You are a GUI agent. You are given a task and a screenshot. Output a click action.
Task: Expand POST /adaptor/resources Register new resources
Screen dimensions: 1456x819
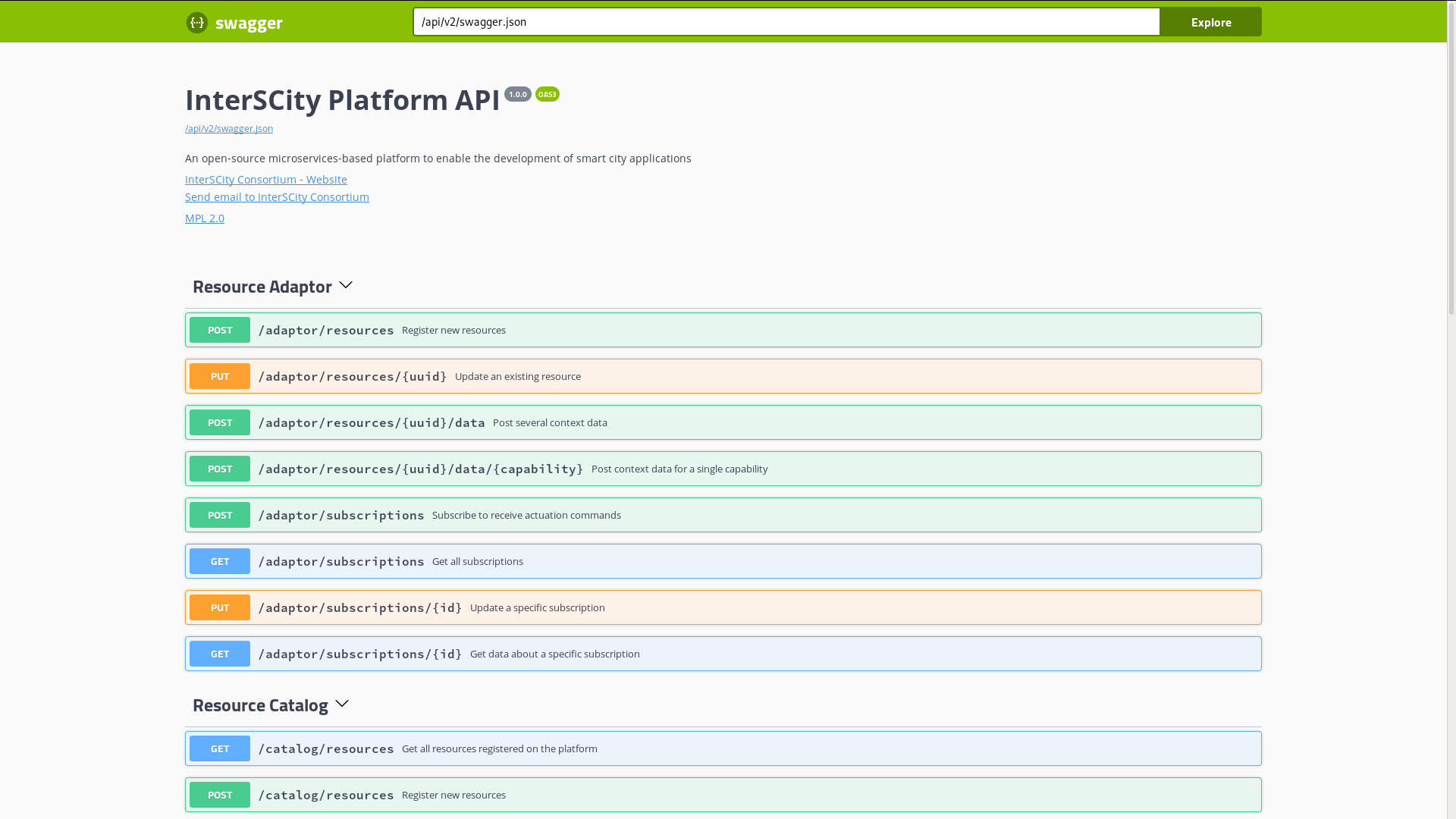pos(453,331)
